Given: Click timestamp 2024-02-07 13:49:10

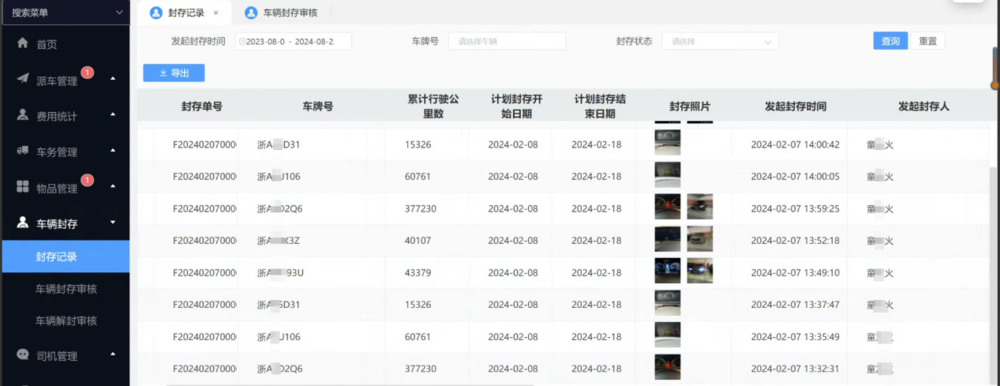Looking at the screenshot, I should [x=795, y=272].
